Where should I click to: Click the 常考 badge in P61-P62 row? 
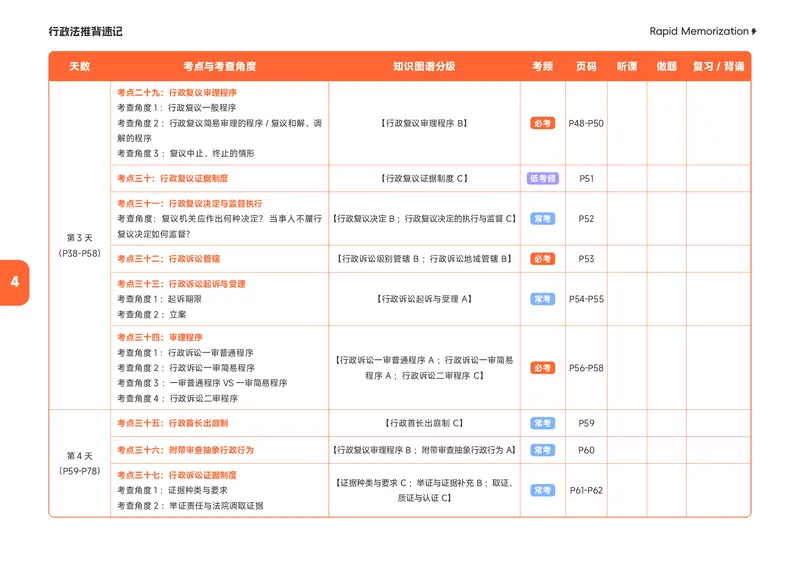click(x=542, y=490)
